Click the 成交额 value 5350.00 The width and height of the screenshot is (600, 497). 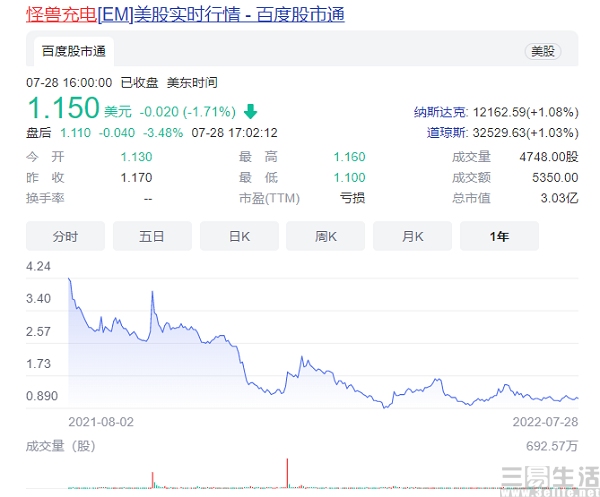(555, 178)
